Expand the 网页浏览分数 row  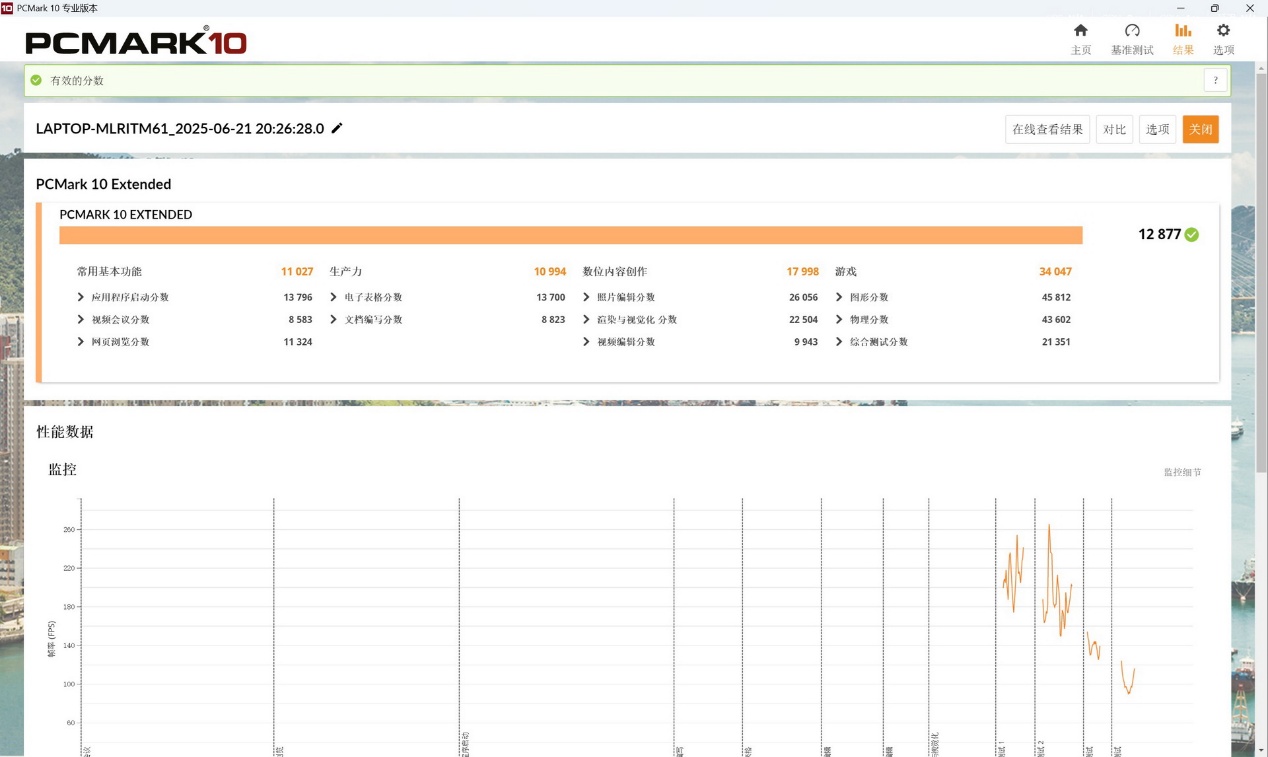pyautogui.click(x=81, y=342)
